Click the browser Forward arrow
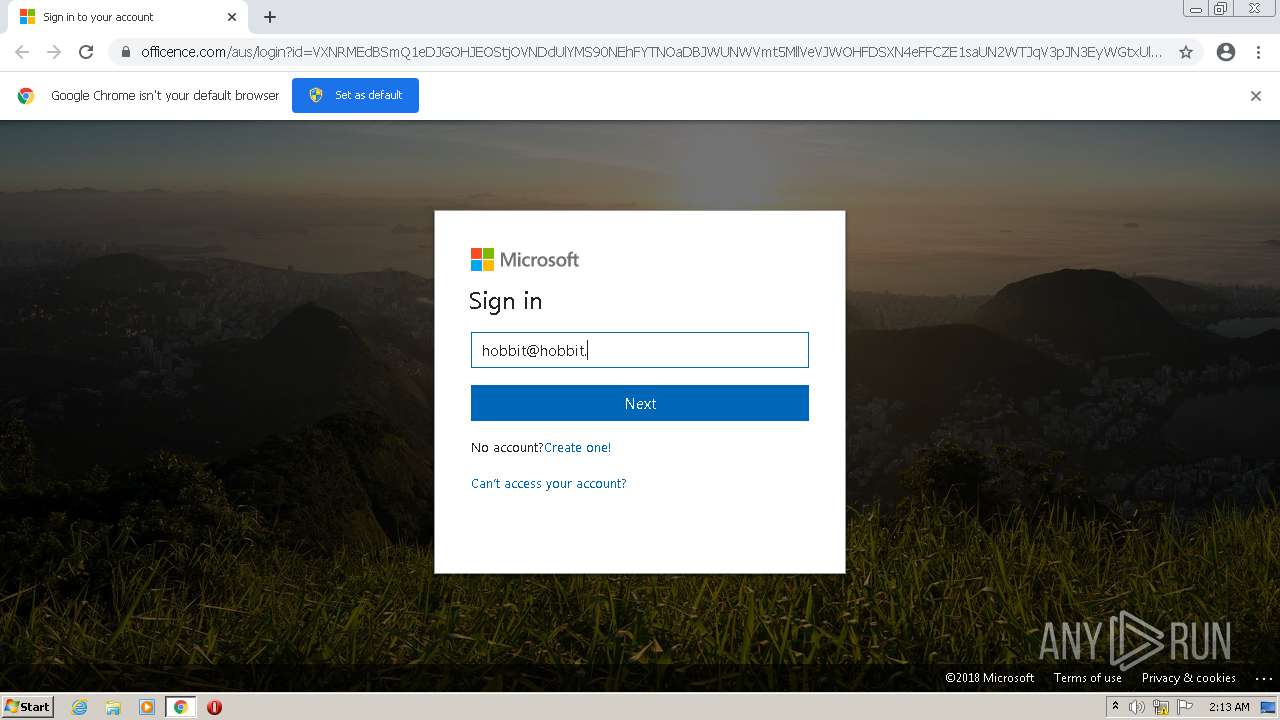This screenshot has height=720, width=1280. click(x=54, y=52)
